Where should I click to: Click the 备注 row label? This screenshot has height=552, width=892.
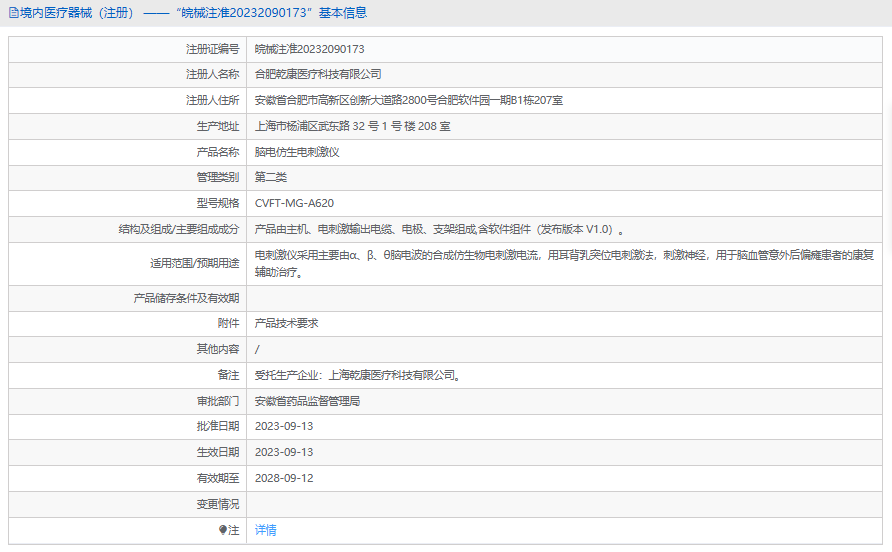click(x=229, y=376)
